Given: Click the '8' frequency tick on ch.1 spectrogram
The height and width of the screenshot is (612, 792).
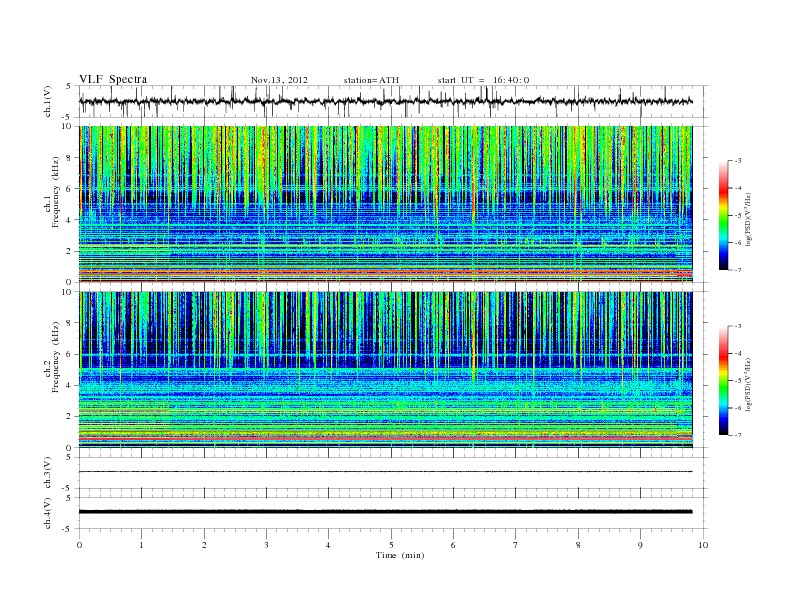Looking at the screenshot, I should click(69, 158).
